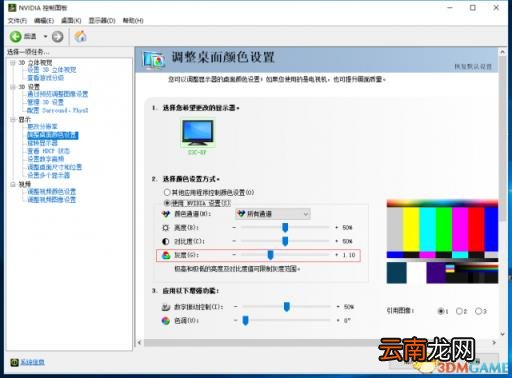Open 设置 3D 立体视觉 task

point(52,70)
